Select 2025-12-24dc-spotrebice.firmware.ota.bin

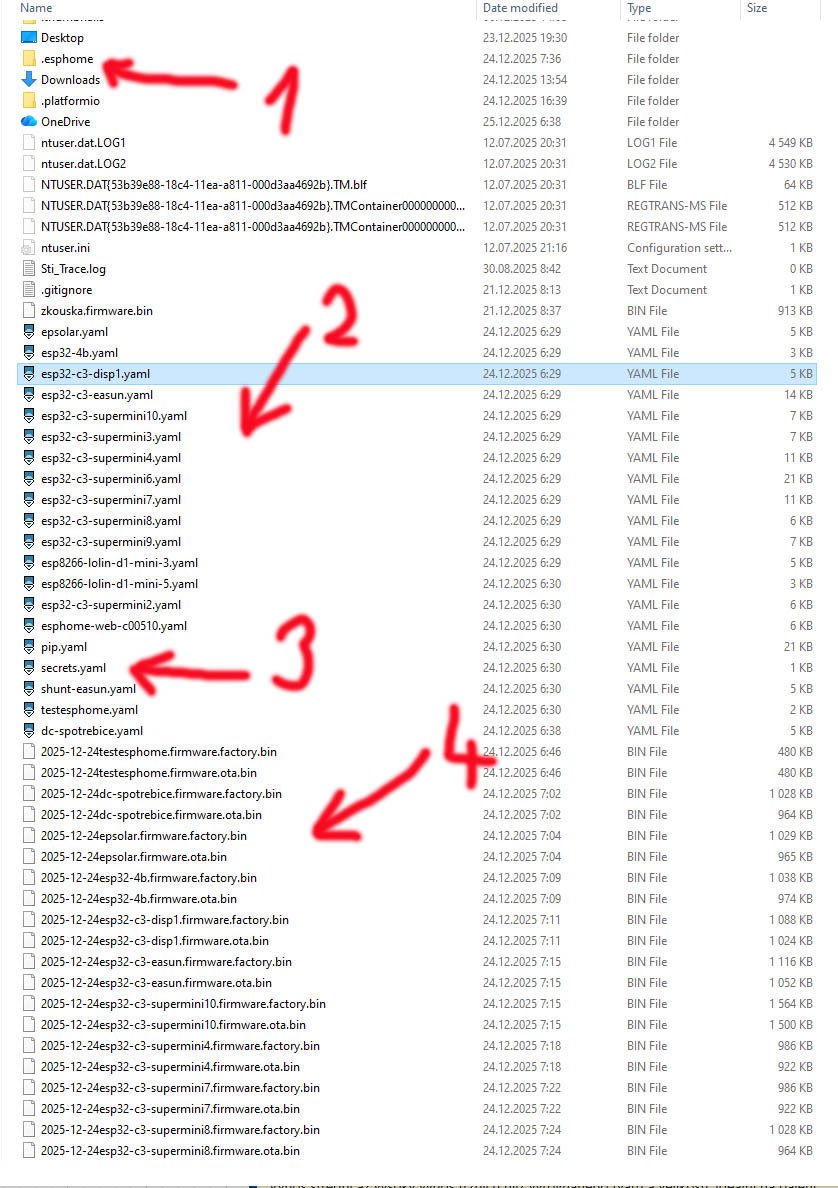pos(152,814)
